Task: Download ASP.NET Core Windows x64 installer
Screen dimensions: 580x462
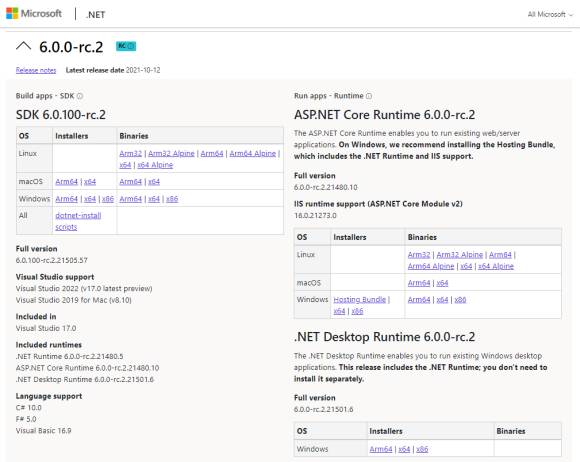Action: coord(340,311)
